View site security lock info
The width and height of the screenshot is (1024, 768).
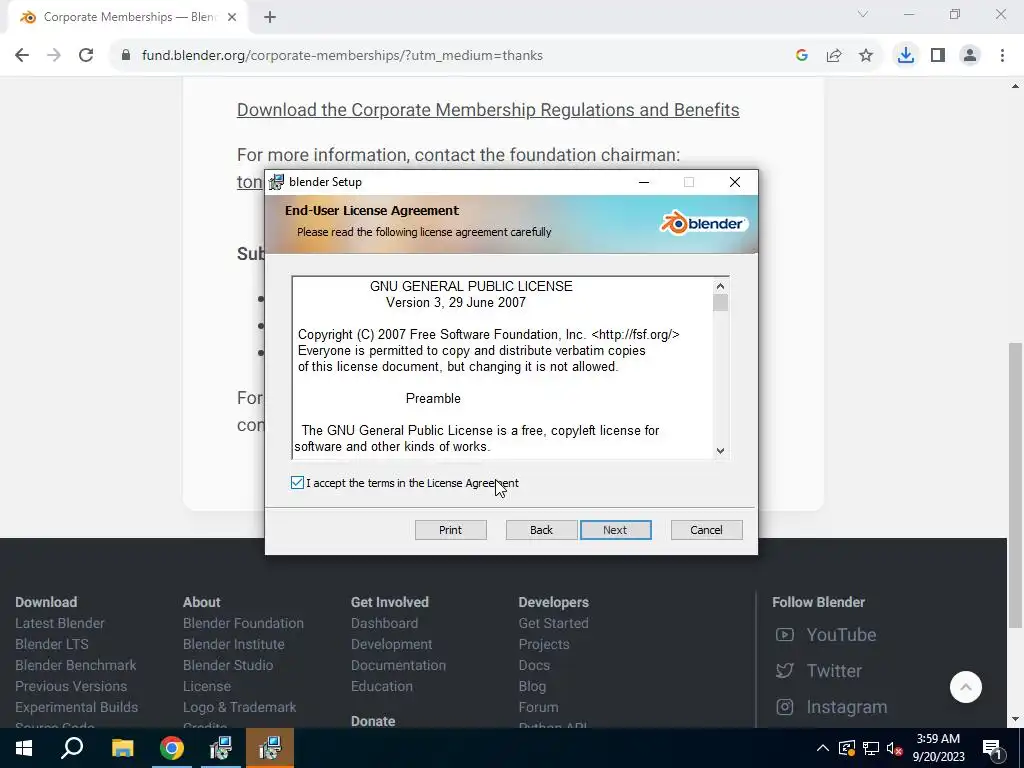coord(126,56)
